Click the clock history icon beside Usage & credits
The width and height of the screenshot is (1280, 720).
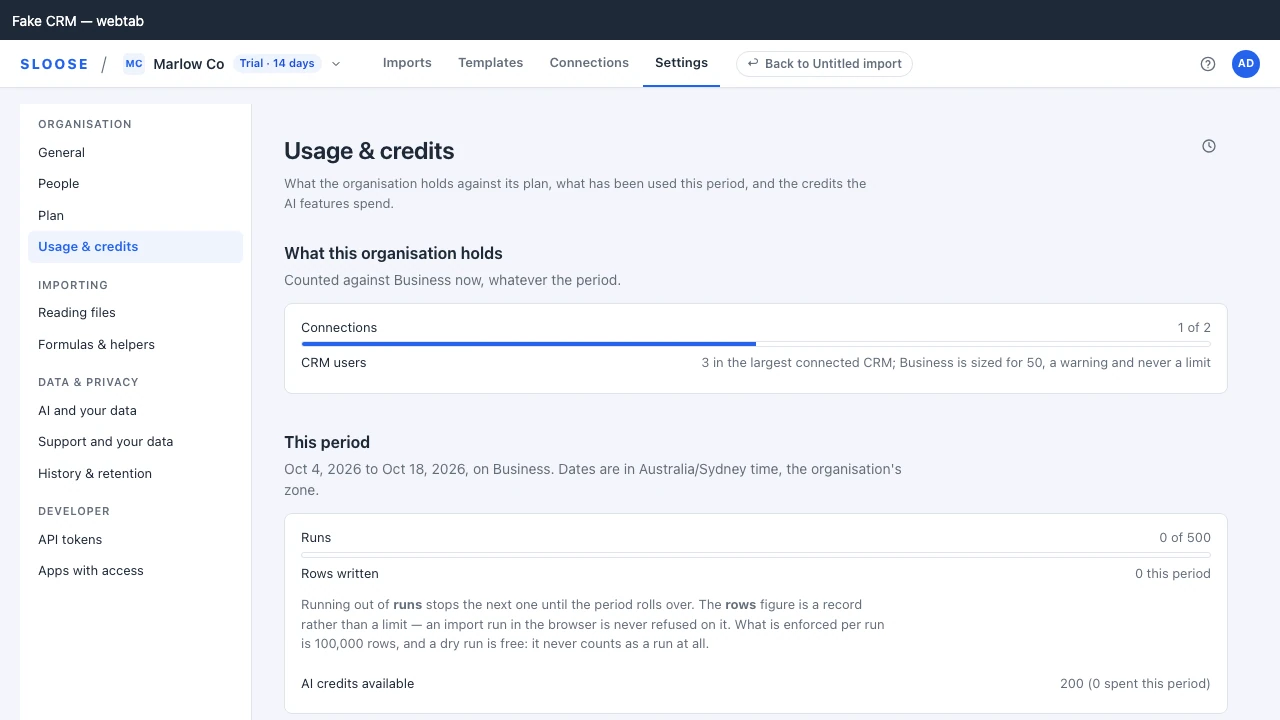point(1209,146)
